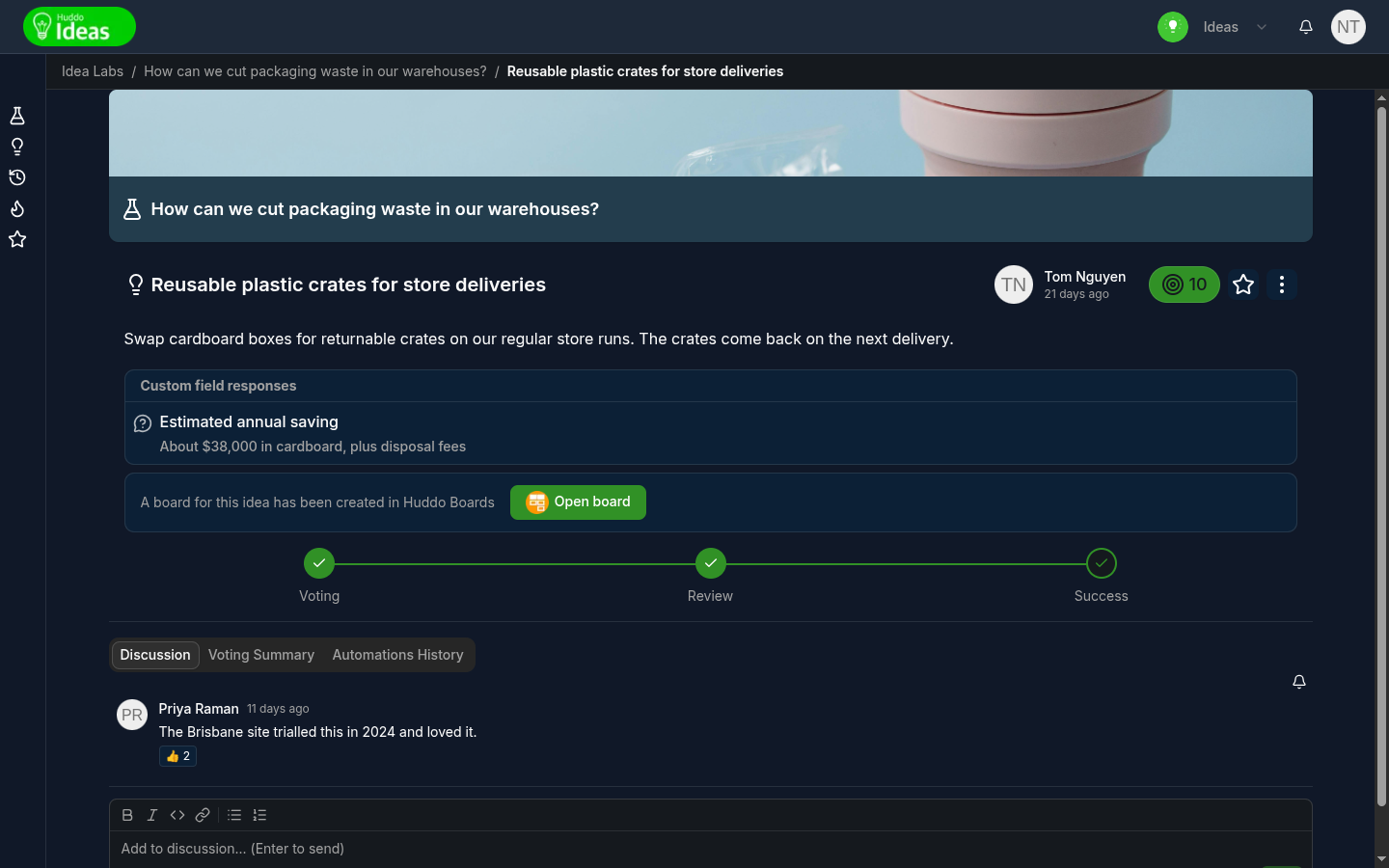The width and height of the screenshot is (1389, 868).
Task: Click the Open board button
Action: coord(578,502)
